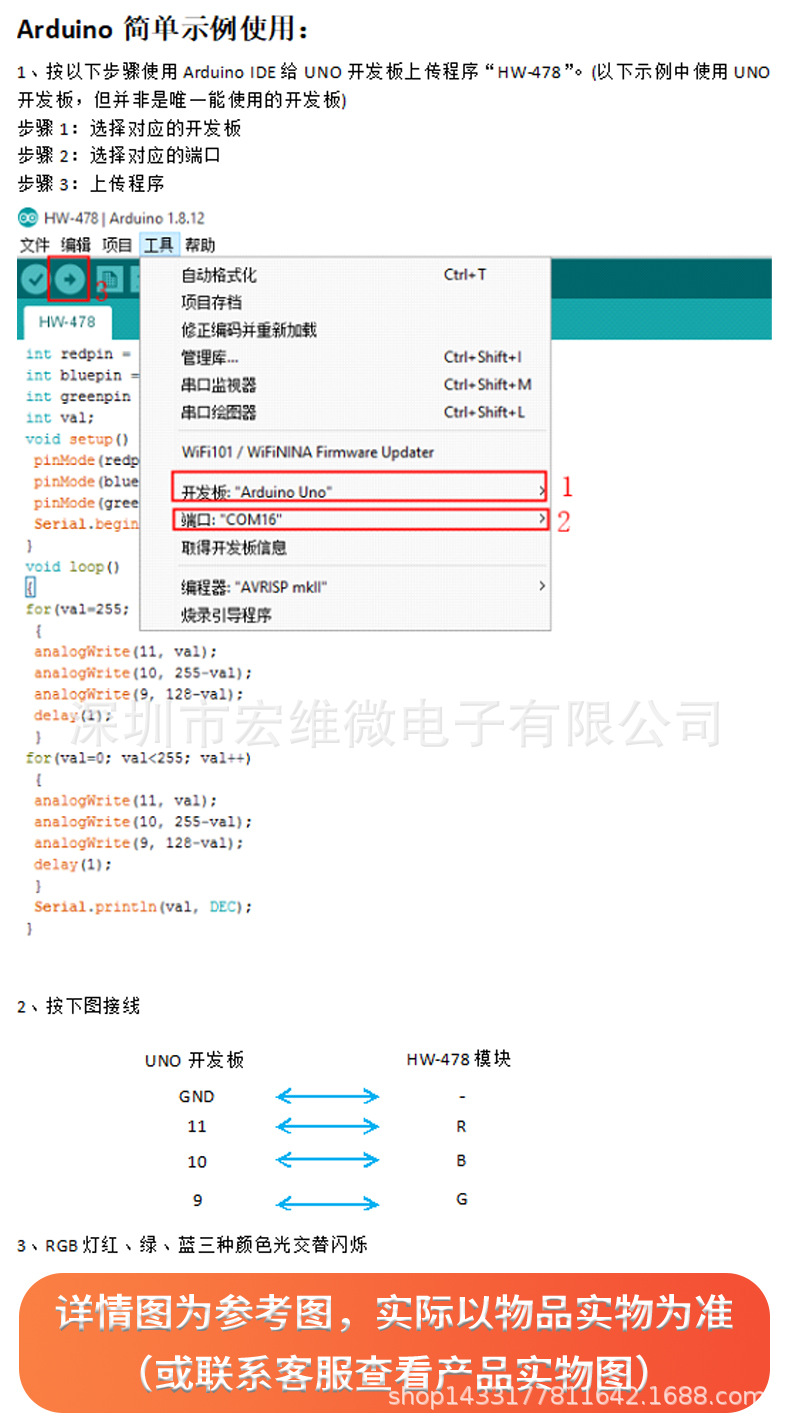Click the Upload arrow toolbar icon

69,280
